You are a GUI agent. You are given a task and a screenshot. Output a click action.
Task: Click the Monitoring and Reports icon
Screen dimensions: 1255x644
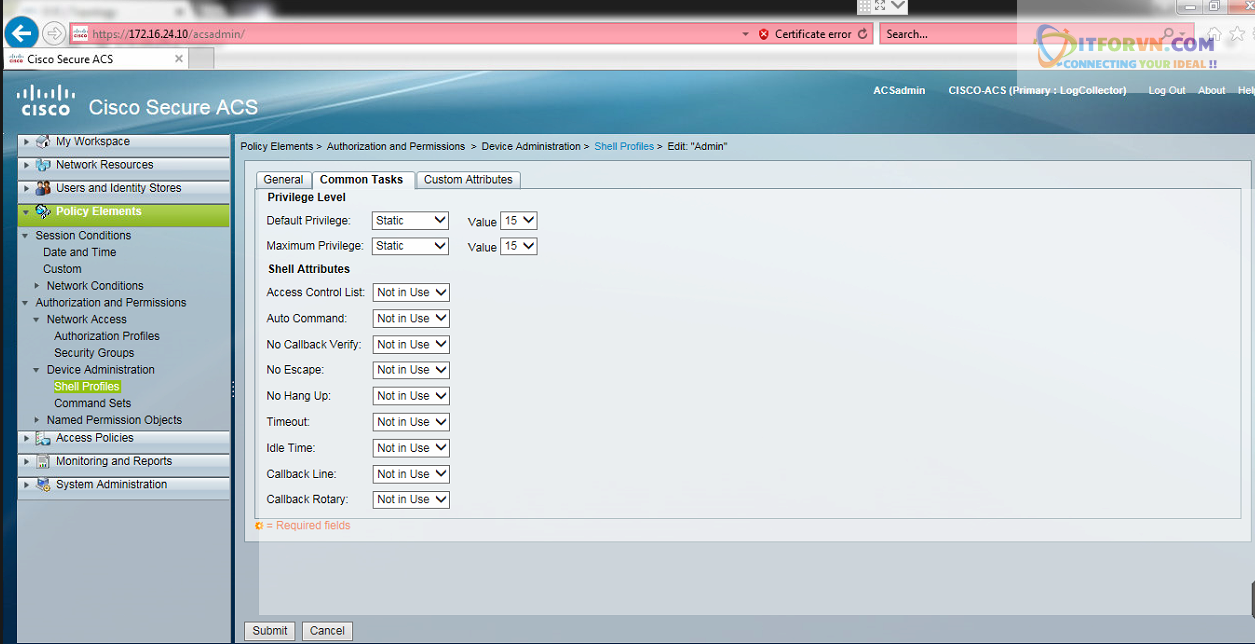coord(43,461)
